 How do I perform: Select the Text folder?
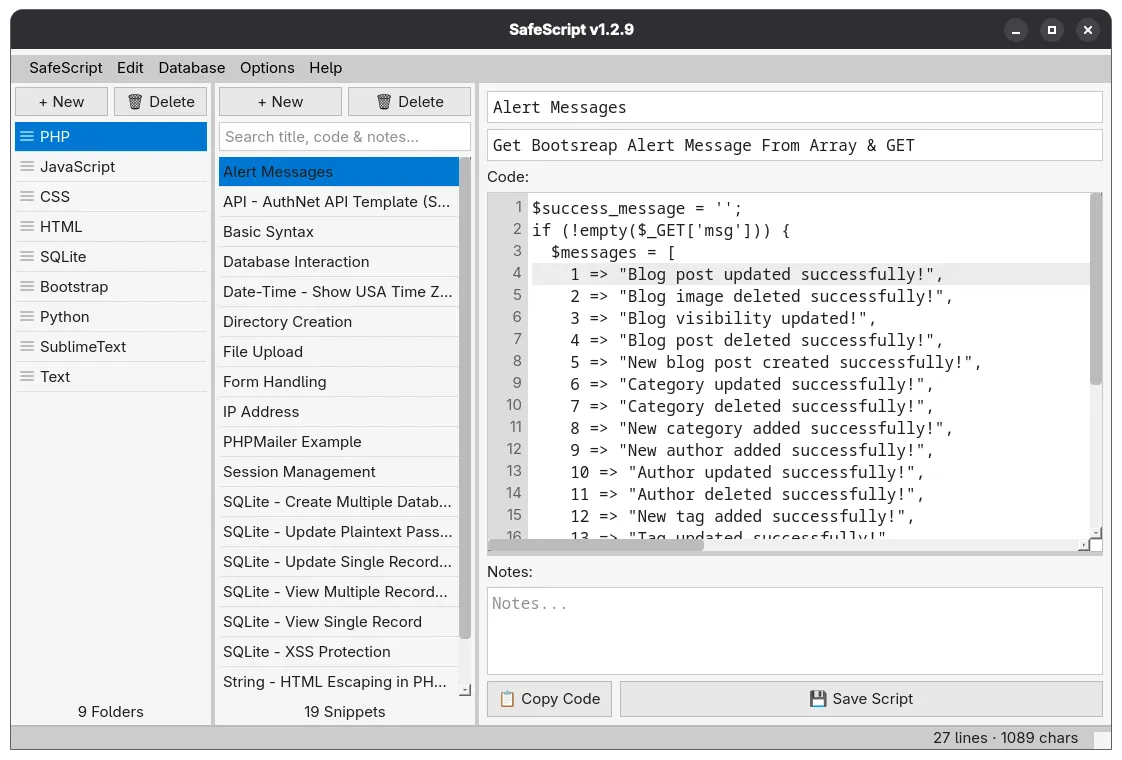pyautogui.click(x=111, y=376)
